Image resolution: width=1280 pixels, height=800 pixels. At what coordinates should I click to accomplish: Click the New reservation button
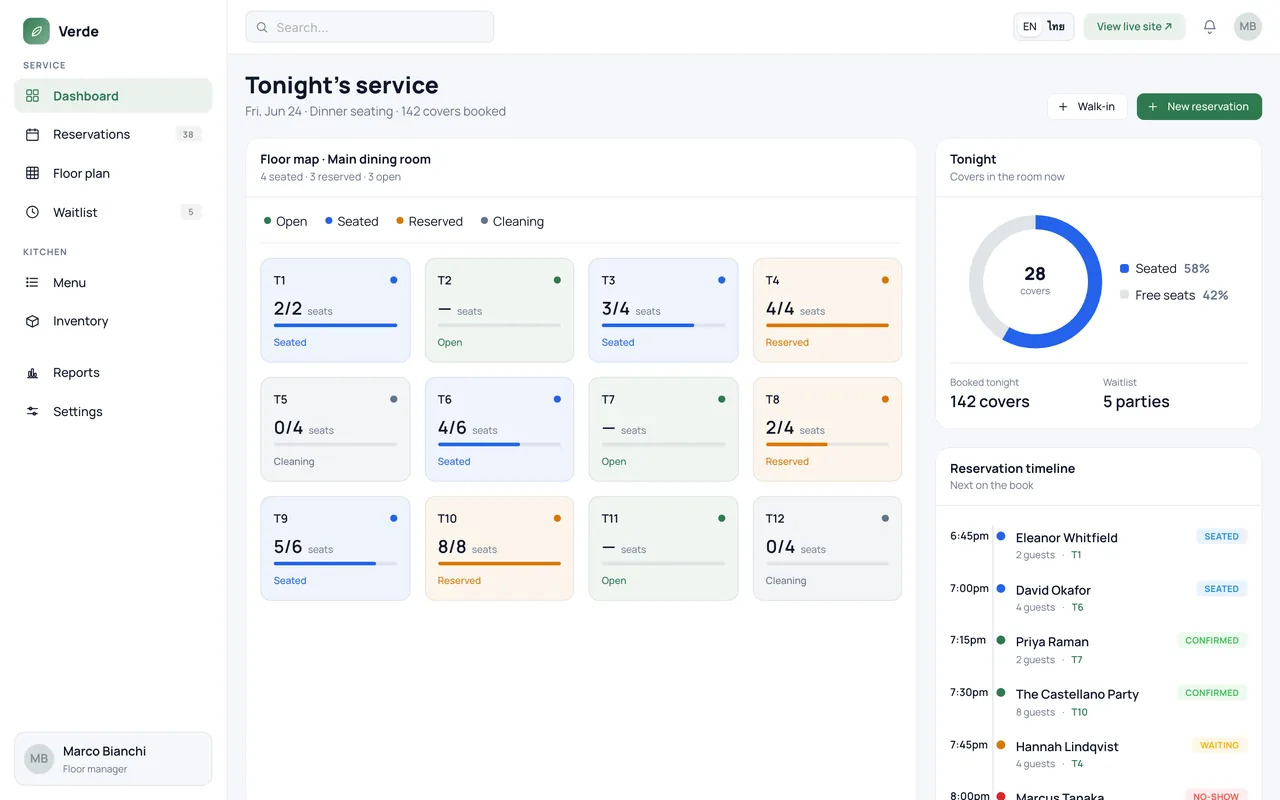1199,107
